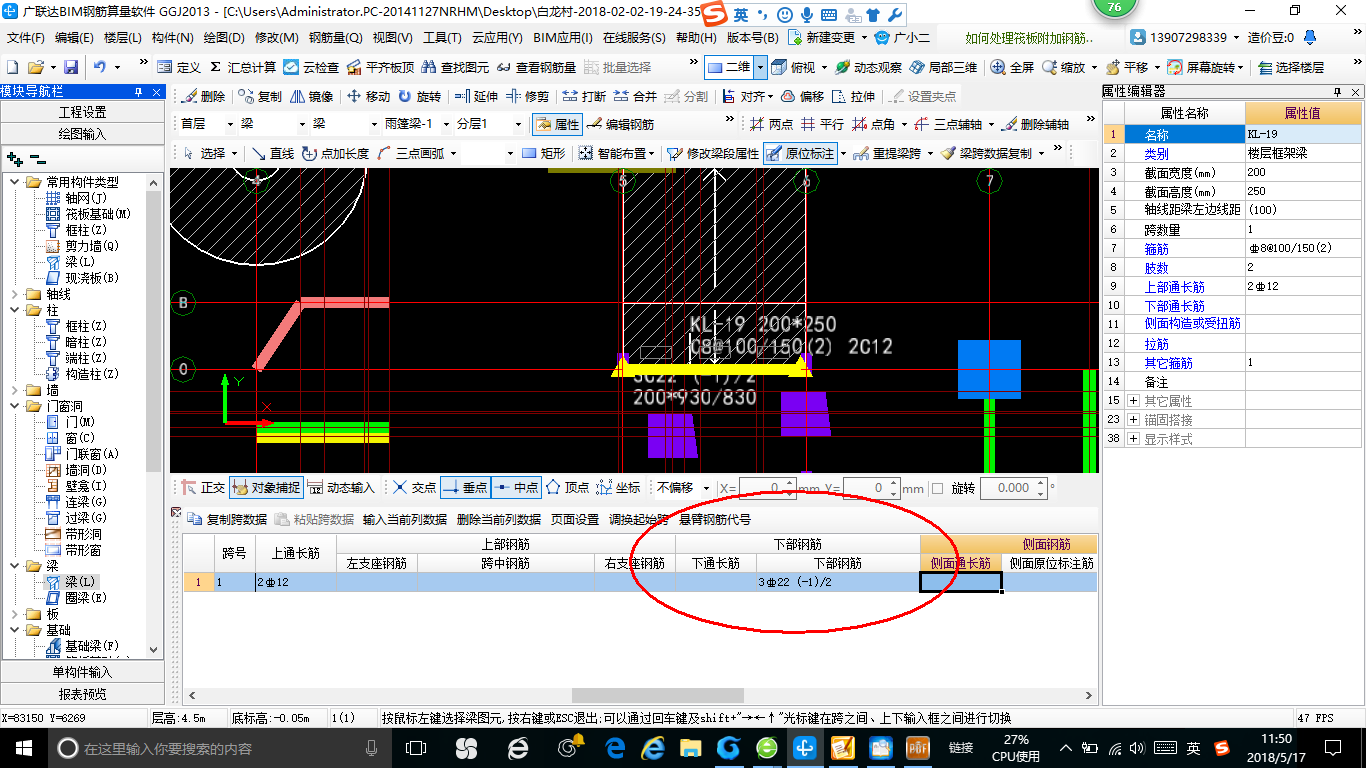Click 页面设置 page setup button
Image resolution: width=1366 pixels, height=768 pixels.
[x=575, y=519]
